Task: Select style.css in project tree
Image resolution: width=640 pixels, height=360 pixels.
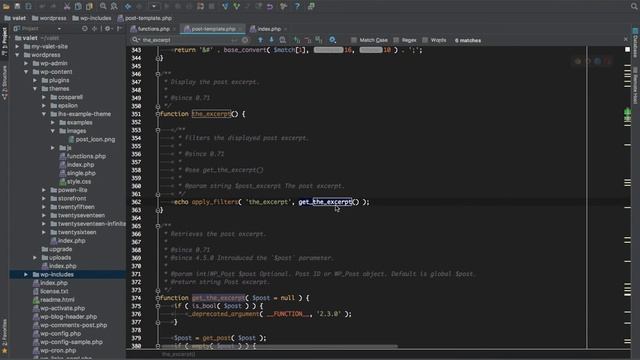Action: click(x=76, y=182)
